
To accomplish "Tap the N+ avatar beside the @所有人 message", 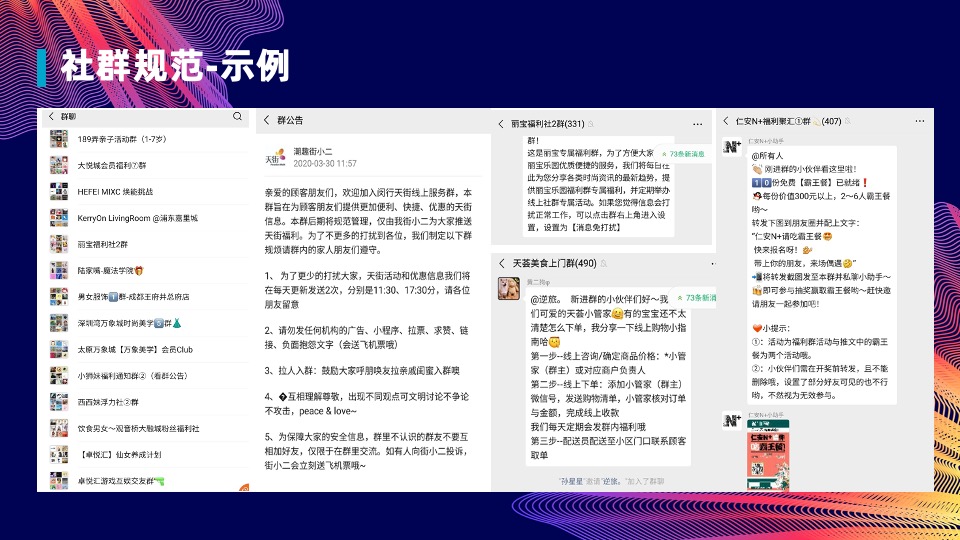I will click(x=732, y=148).
